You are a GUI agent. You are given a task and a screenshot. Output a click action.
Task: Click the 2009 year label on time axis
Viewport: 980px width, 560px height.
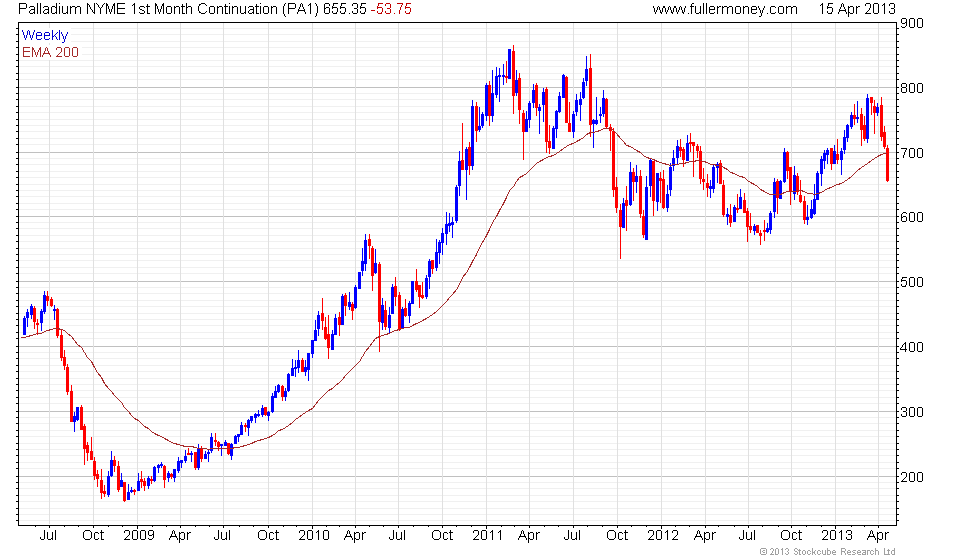tap(138, 536)
